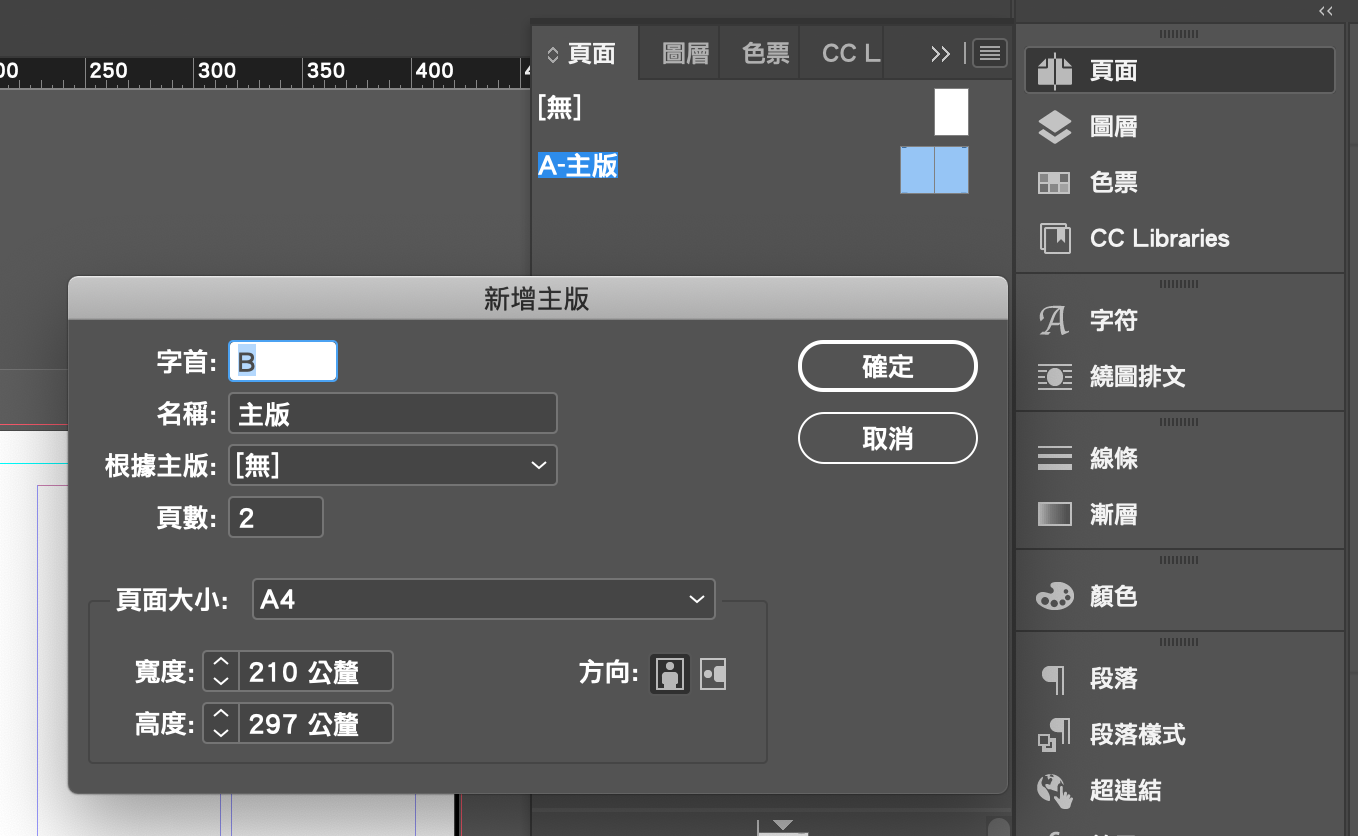Switch to the 色票 tab
This screenshot has height=836, width=1358.
(x=766, y=54)
